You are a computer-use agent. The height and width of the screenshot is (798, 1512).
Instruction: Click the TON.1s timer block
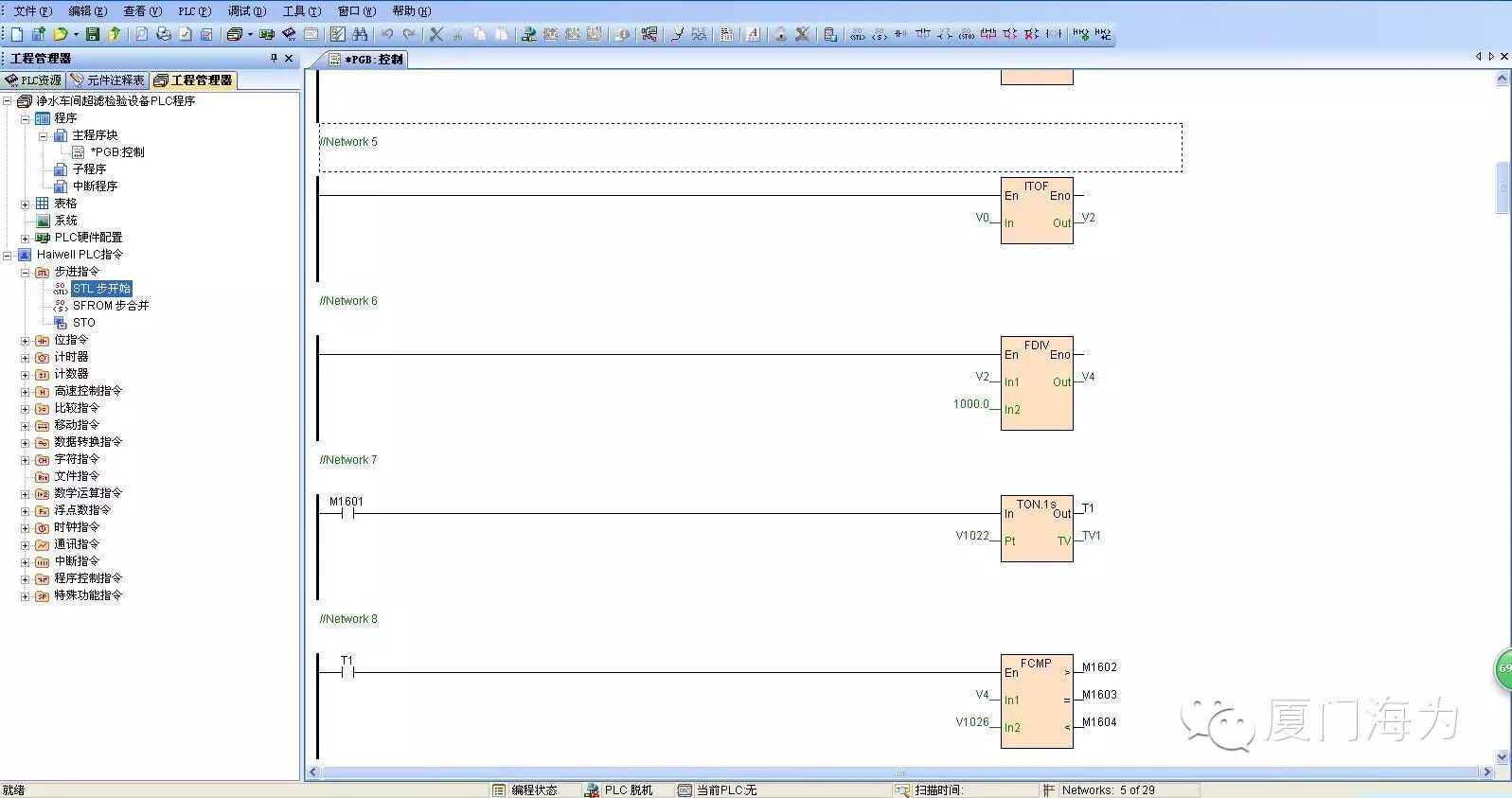coord(1037,528)
